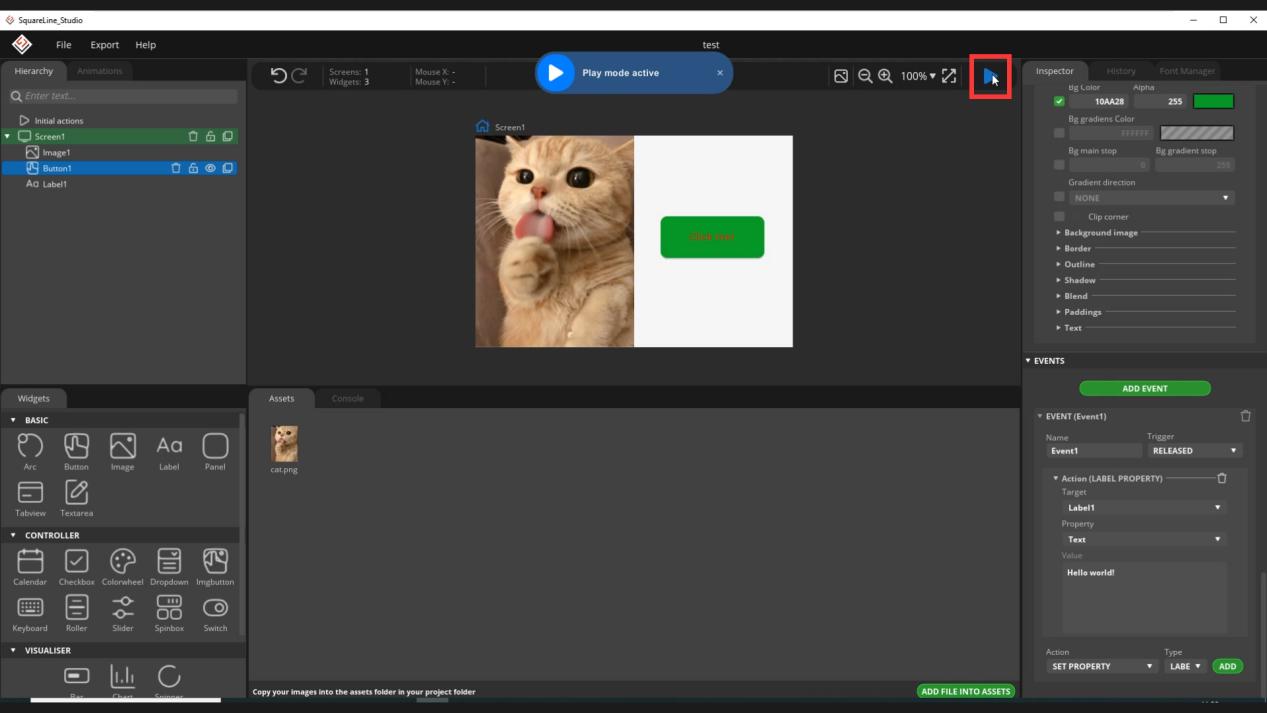Open the Font Manager tab
Screen dimensions: 1267x713
[x=1187, y=71]
